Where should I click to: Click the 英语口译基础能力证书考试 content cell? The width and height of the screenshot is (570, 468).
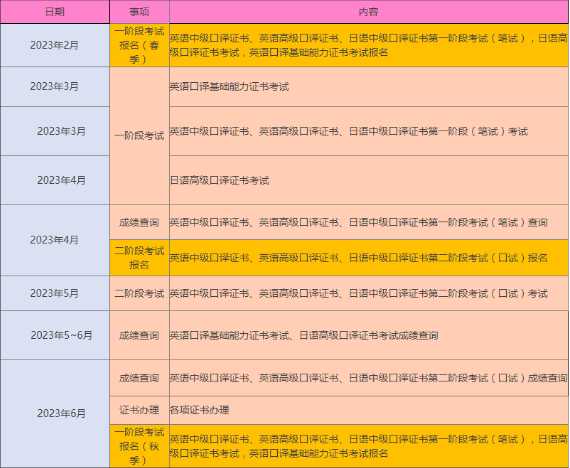(369, 87)
